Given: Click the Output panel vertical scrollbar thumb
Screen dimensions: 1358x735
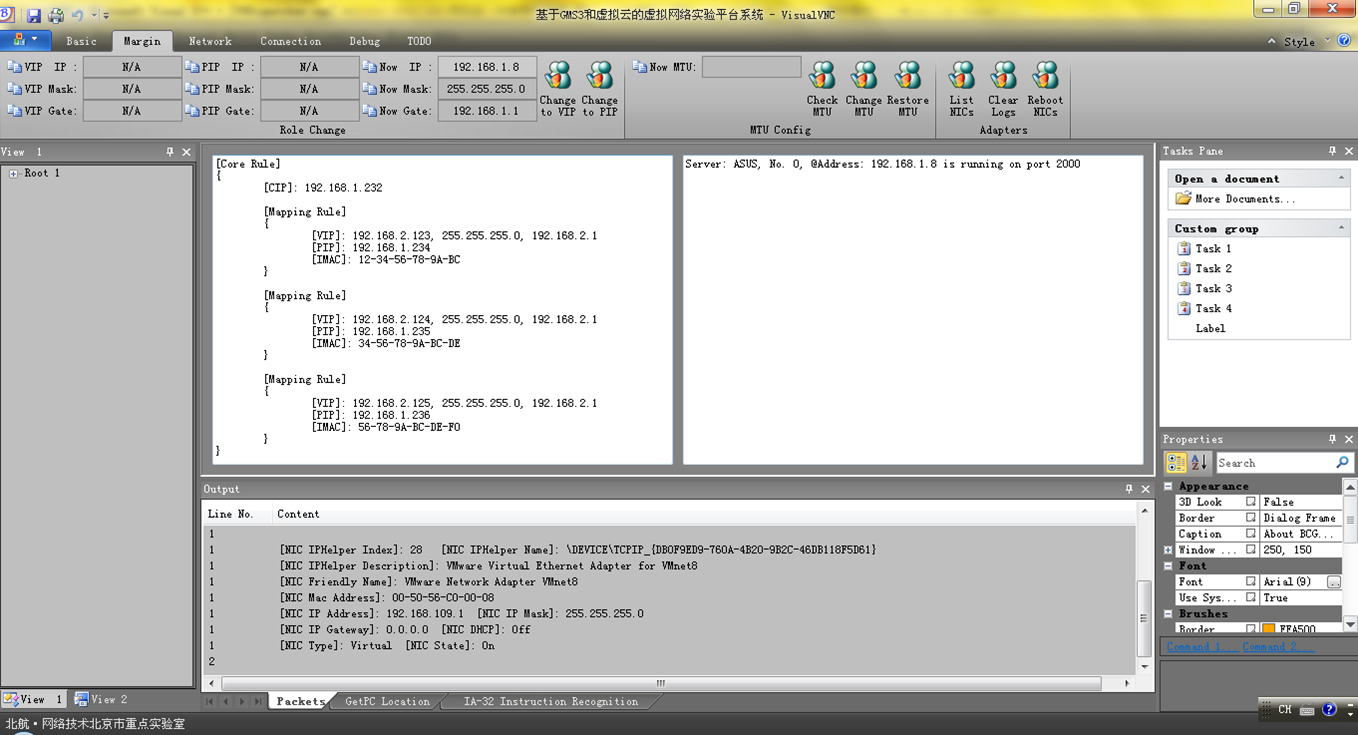Looking at the screenshot, I should click(x=1144, y=618).
